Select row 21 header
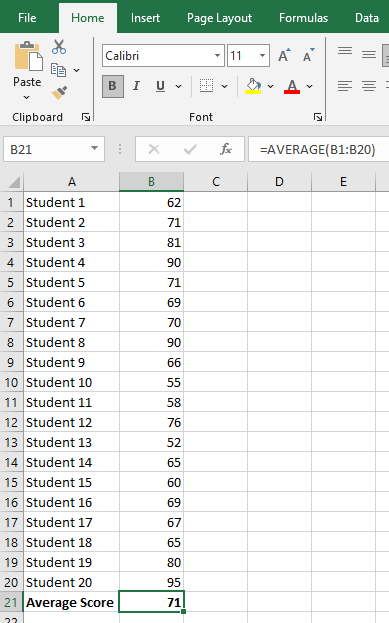 click(11, 603)
